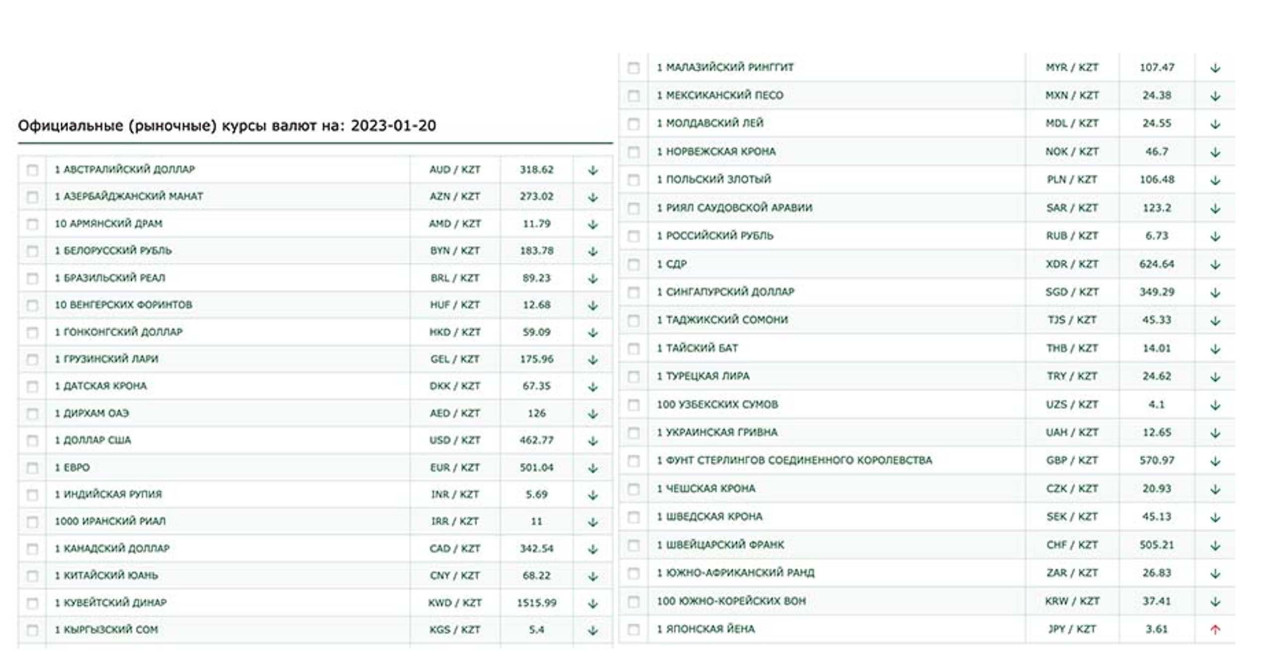Image resolution: width=1280 pixels, height=660 pixels.
Task: Click the down arrow icon for USD / KZT
Action: point(592,441)
